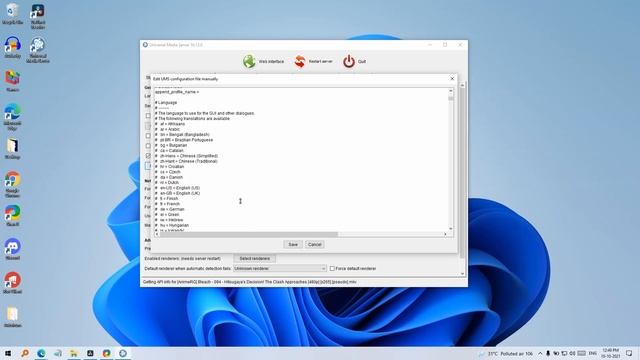
Task: Toggle Force default renderer checkbox
Action: tap(332, 269)
